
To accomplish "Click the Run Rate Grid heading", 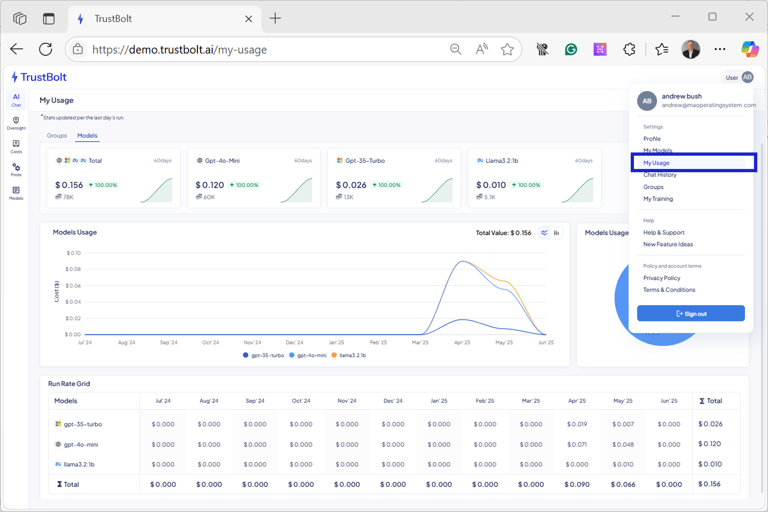I will (69, 384).
